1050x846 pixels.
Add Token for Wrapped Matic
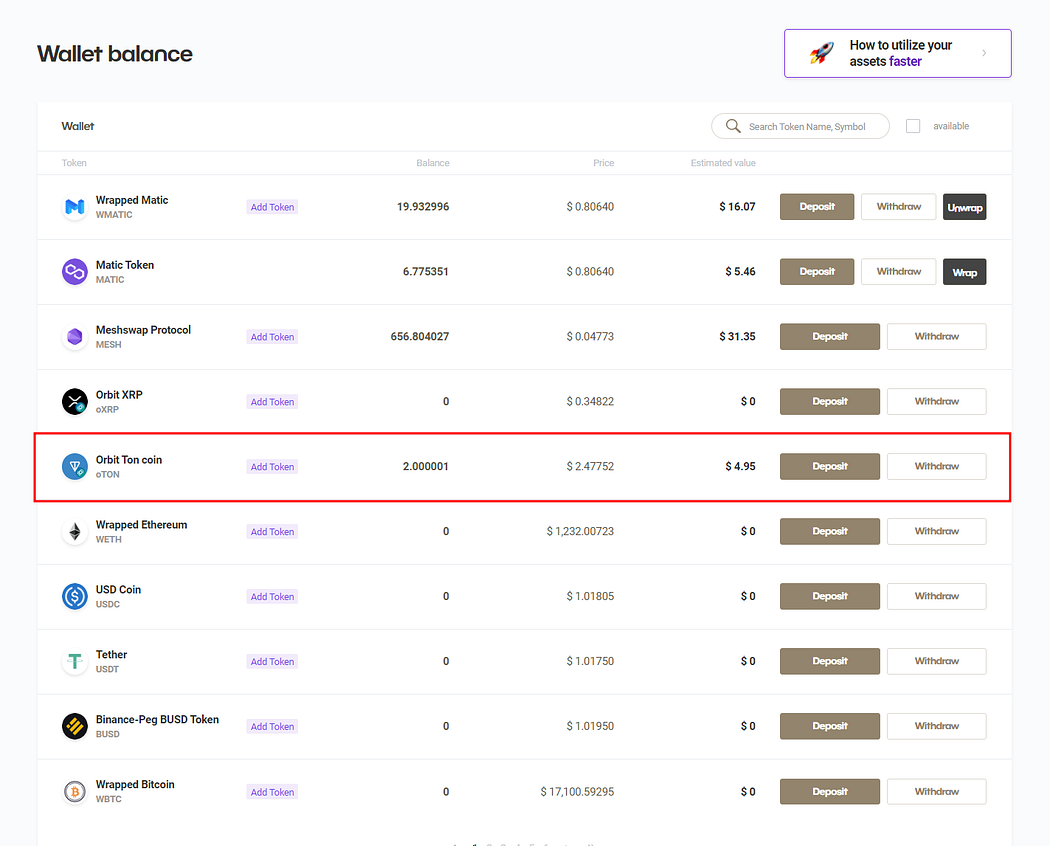point(272,207)
